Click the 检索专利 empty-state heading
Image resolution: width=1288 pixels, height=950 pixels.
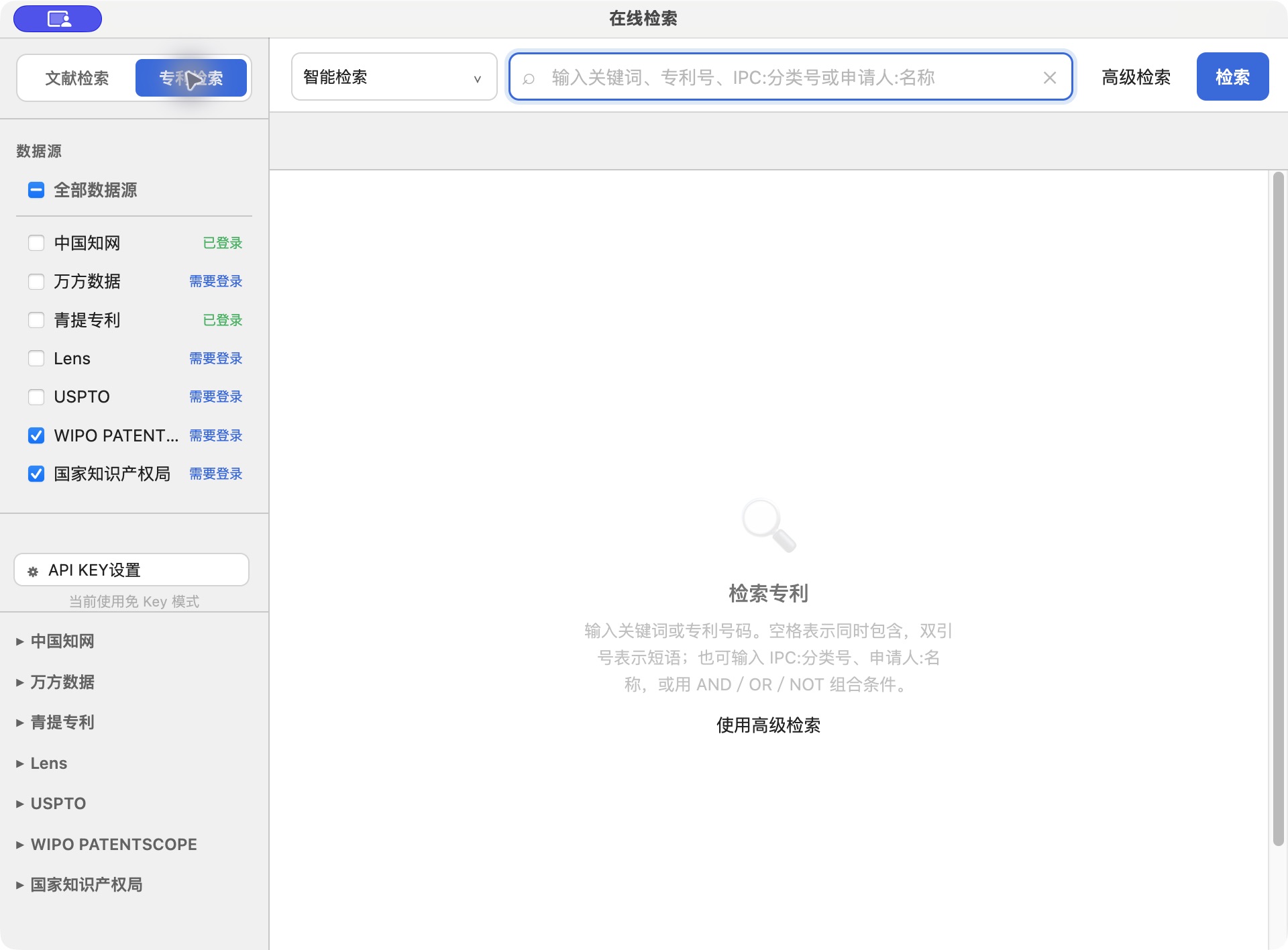tap(768, 594)
